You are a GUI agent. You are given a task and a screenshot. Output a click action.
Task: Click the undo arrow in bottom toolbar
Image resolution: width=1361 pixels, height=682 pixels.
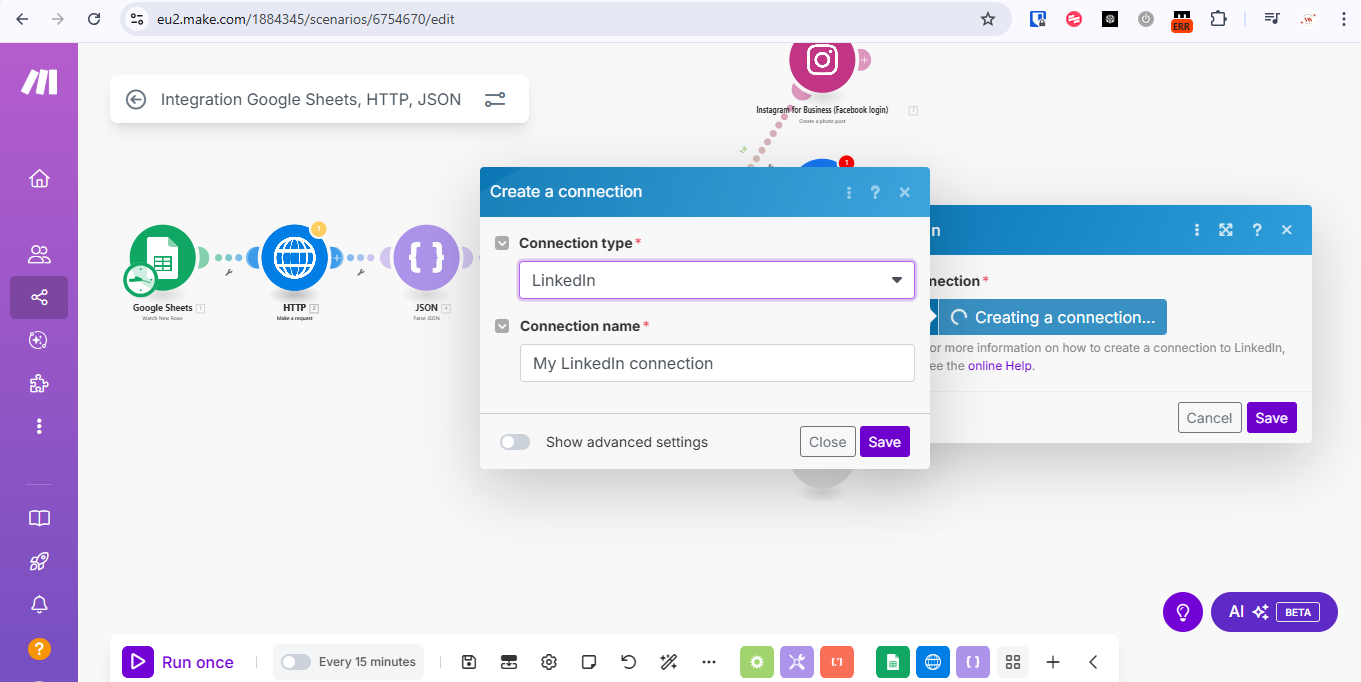pos(629,662)
